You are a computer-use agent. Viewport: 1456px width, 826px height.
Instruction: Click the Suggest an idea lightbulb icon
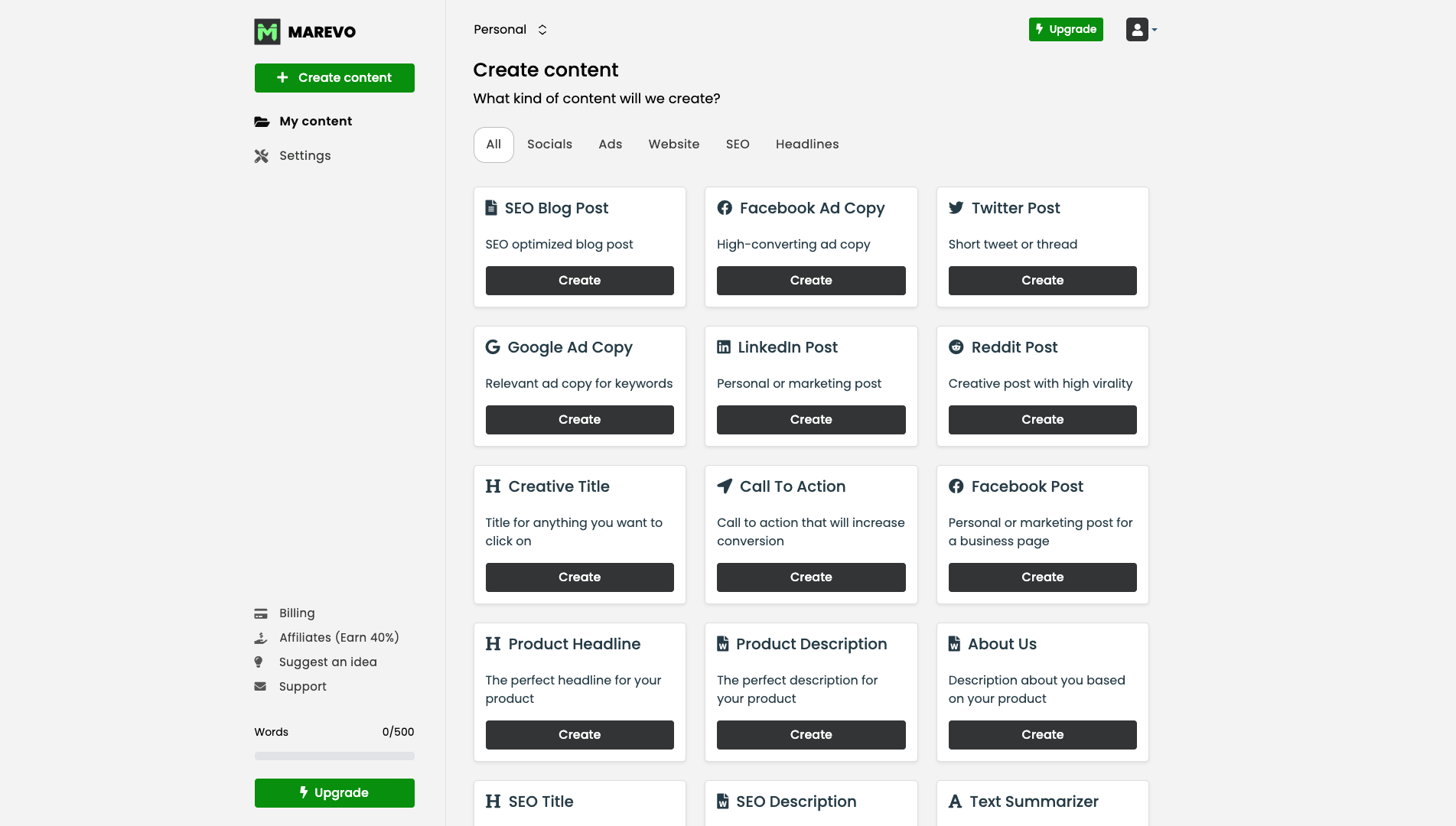point(259,662)
